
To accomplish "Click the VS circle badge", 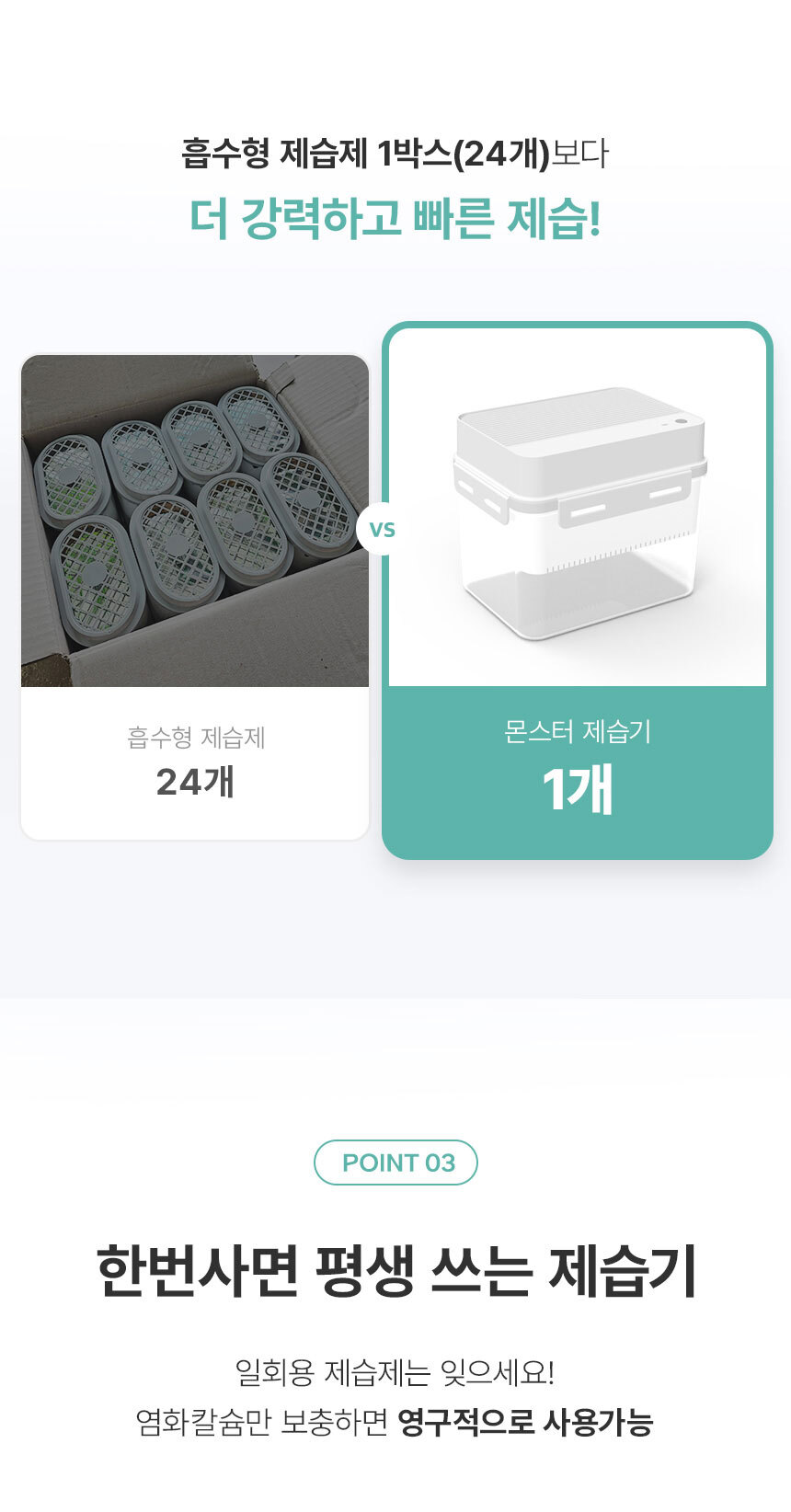I will point(382,529).
